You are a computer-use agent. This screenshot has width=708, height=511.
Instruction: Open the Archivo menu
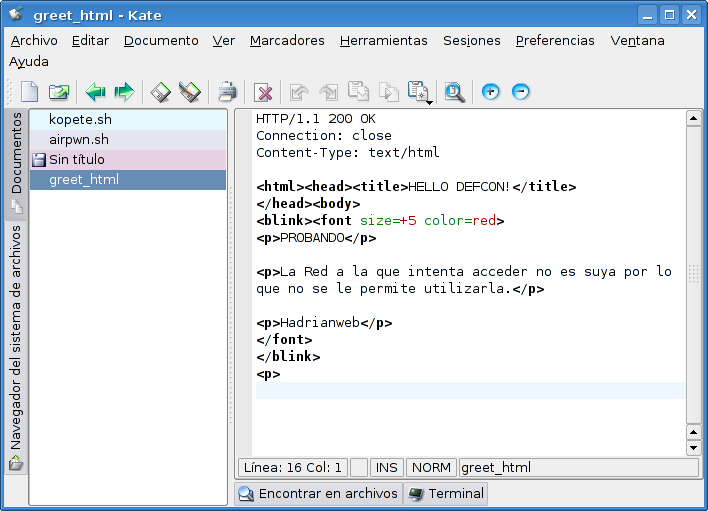click(x=34, y=41)
